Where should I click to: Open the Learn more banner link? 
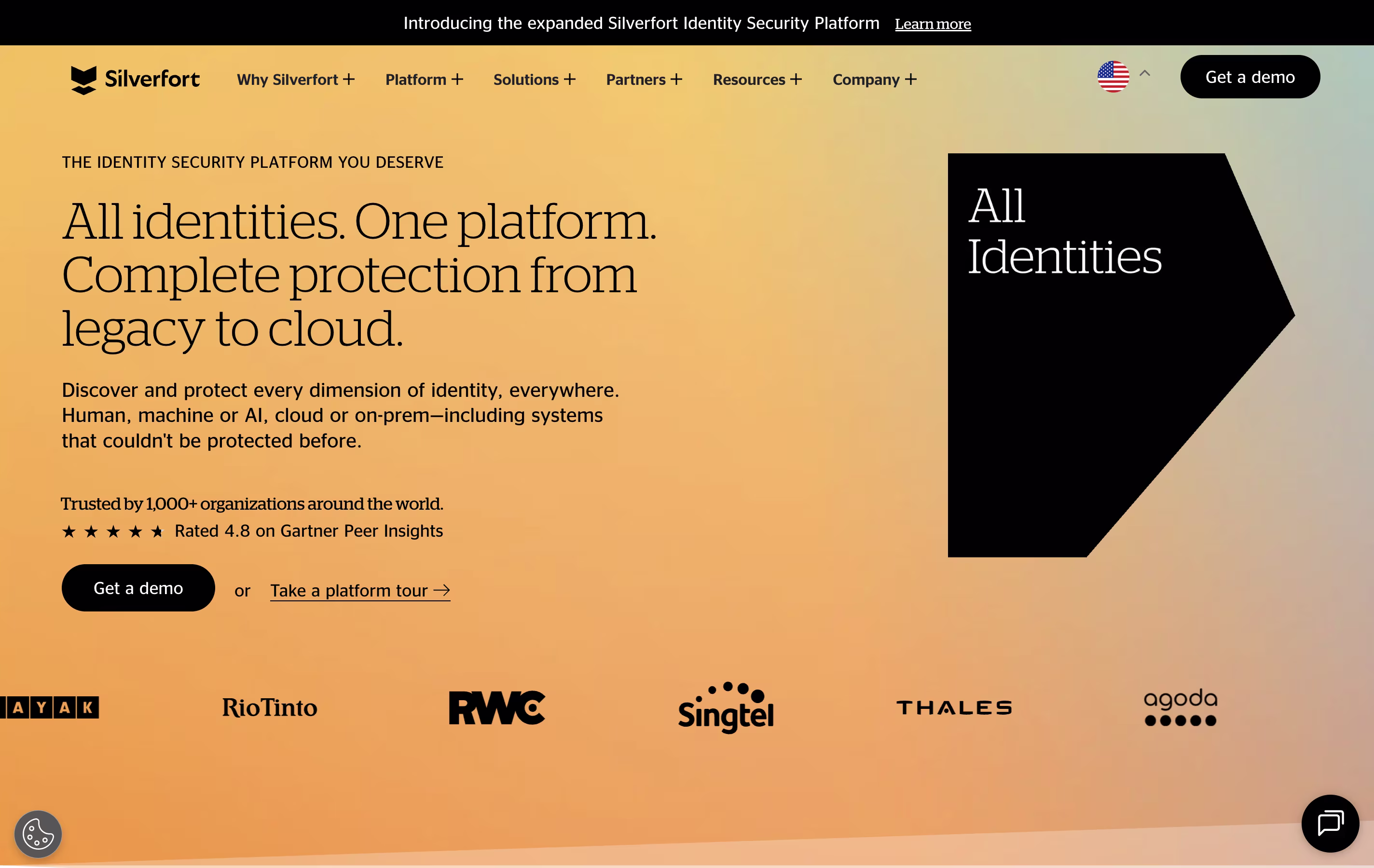coord(933,24)
